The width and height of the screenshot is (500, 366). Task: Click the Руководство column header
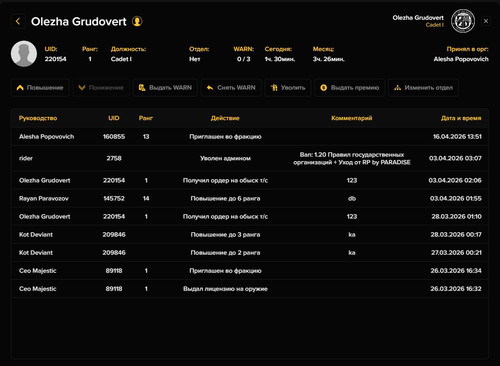pyautogui.click(x=38, y=118)
